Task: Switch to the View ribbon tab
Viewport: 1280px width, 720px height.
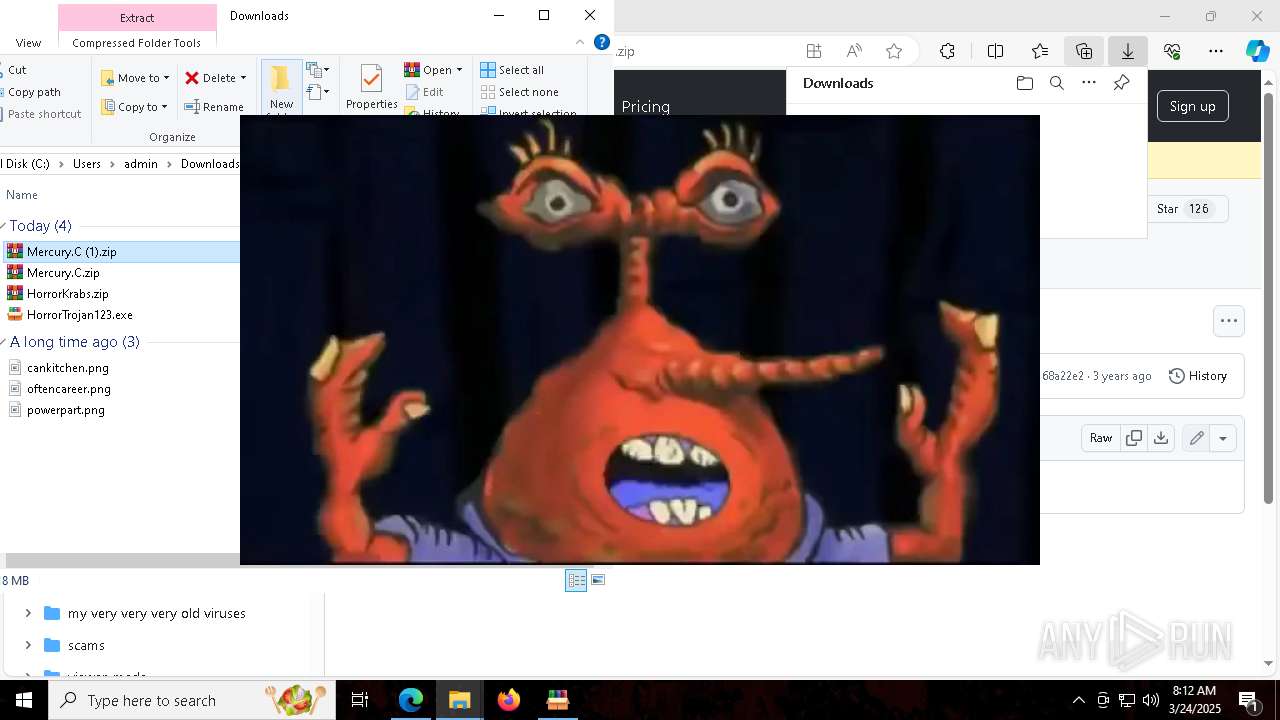Action: pyautogui.click(x=28, y=43)
